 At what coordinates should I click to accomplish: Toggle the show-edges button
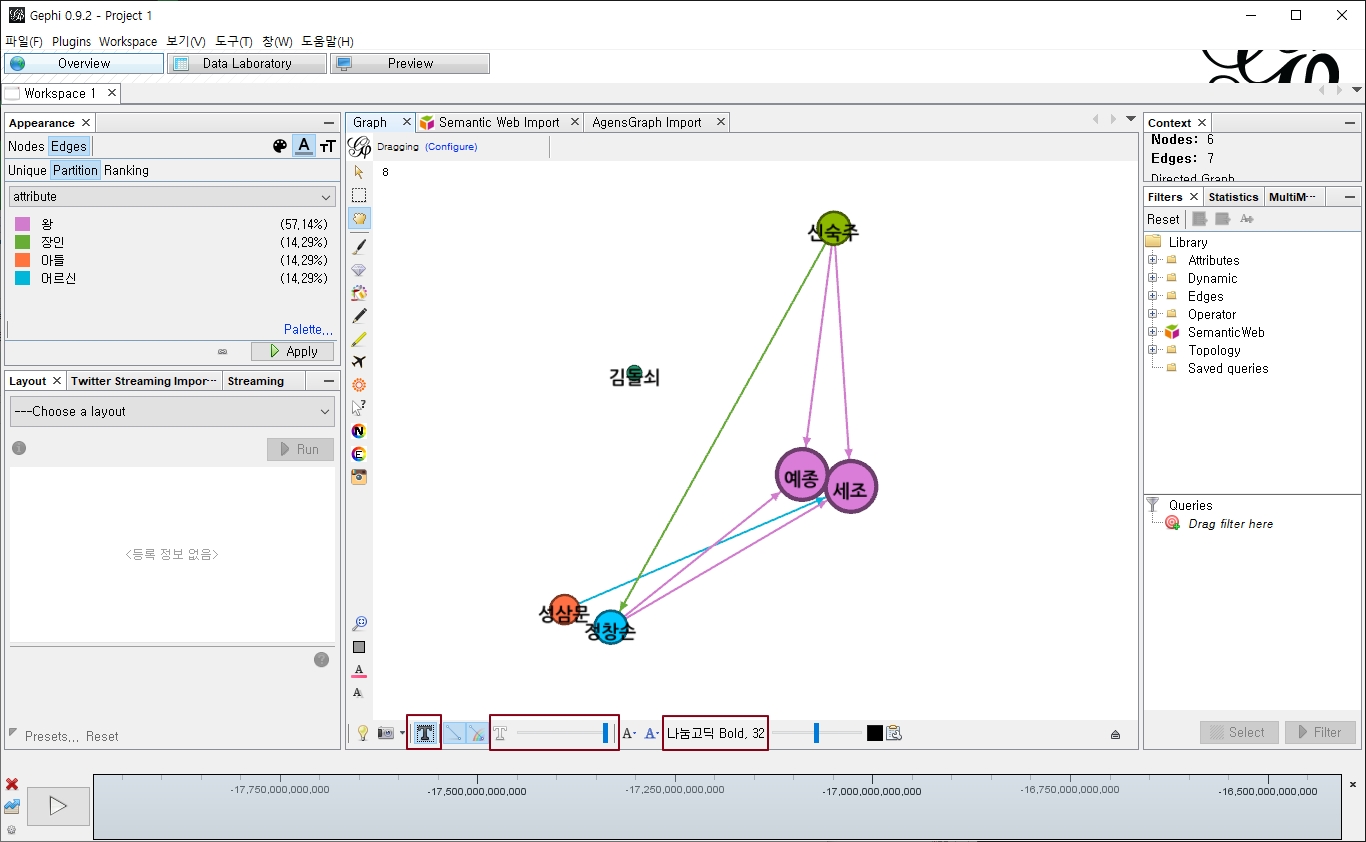coord(453,732)
